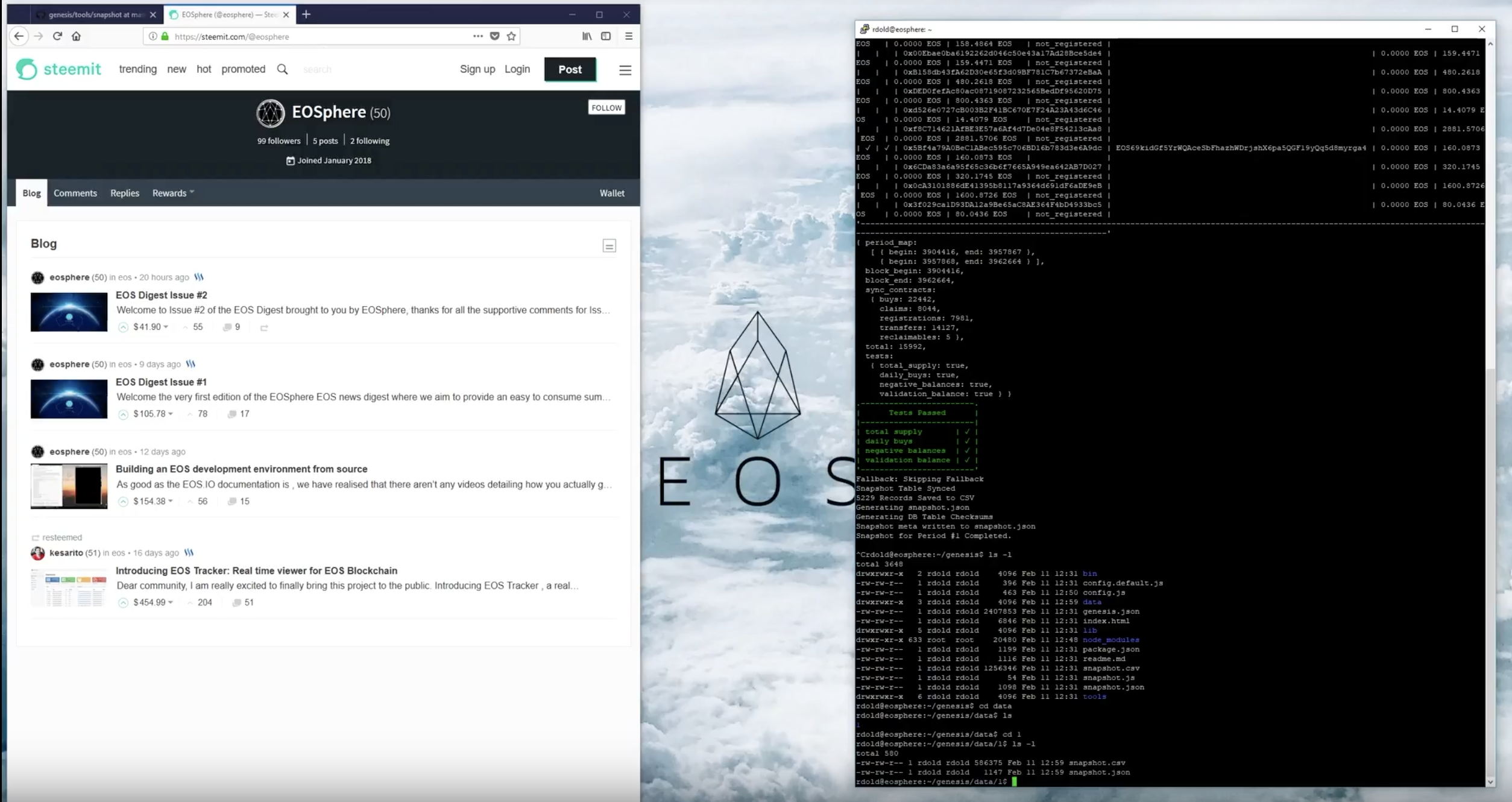Toggle the Firefox sidebar icon
1512x802 pixels.
pos(606,36)
